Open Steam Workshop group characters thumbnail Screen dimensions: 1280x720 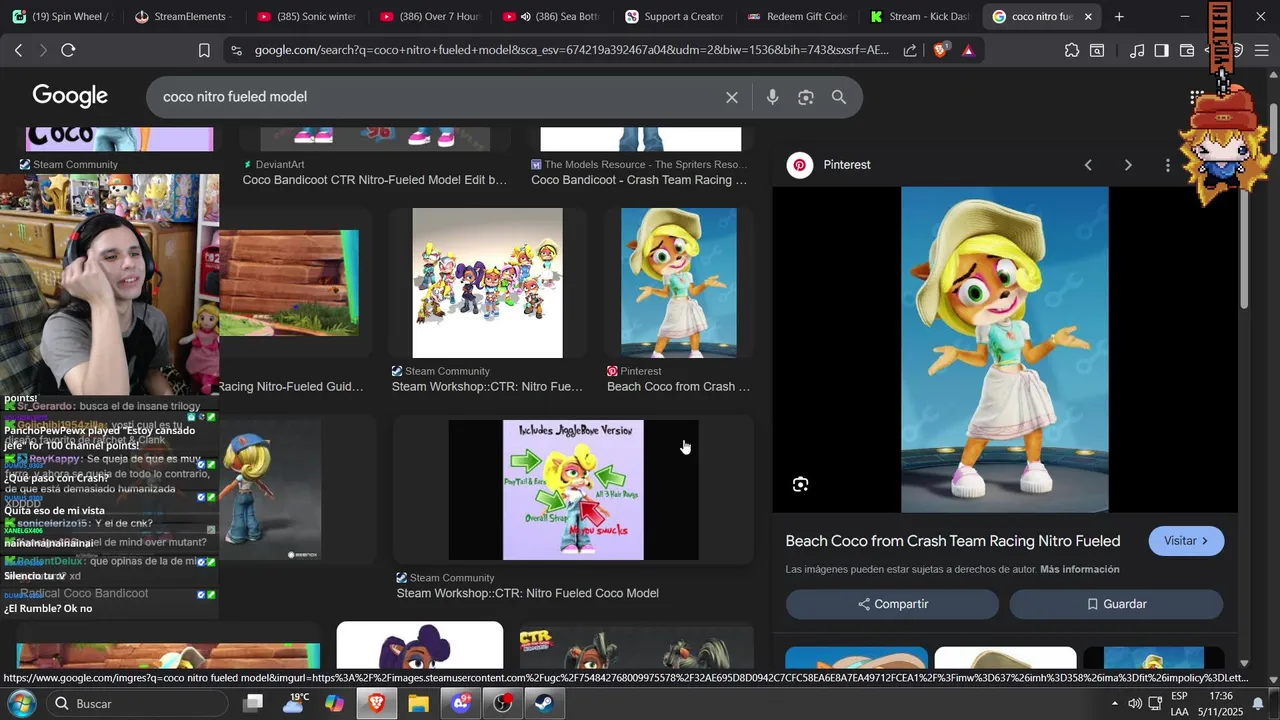488,283
